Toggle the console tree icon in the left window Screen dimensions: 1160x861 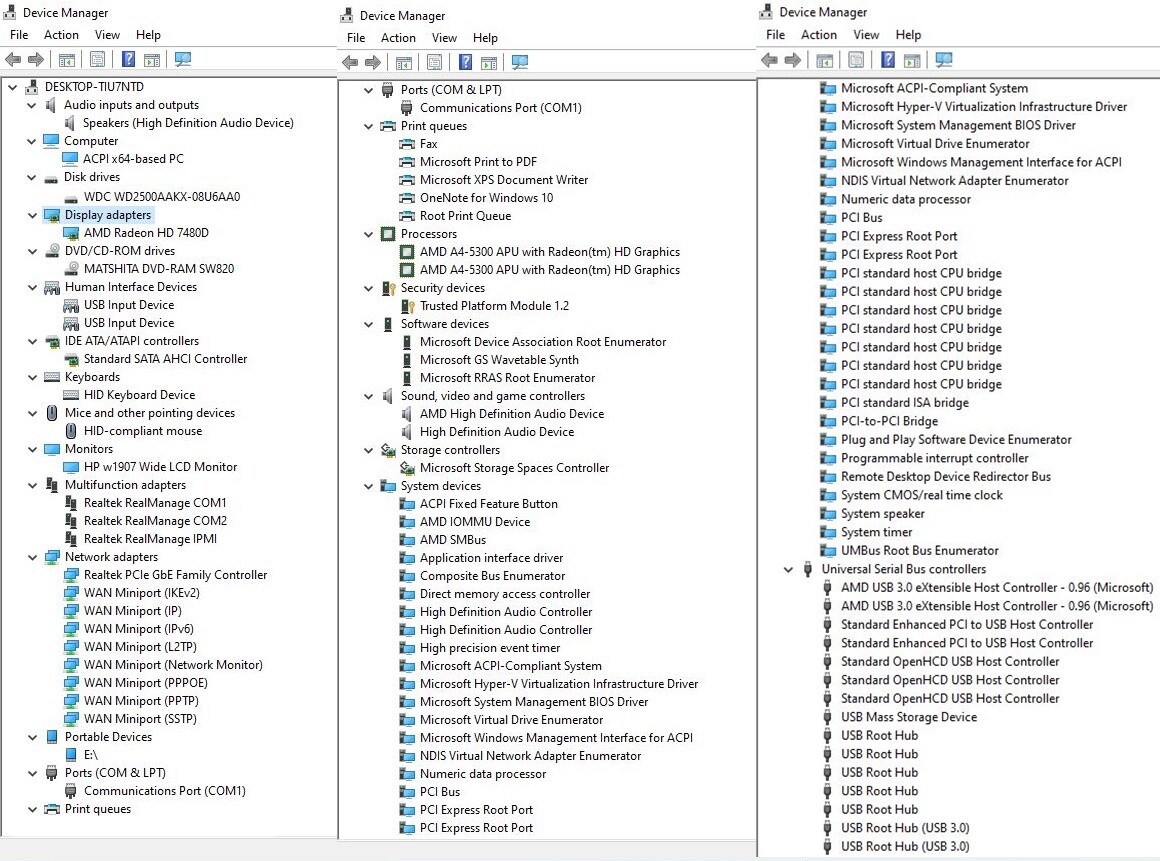pos(67,60)
